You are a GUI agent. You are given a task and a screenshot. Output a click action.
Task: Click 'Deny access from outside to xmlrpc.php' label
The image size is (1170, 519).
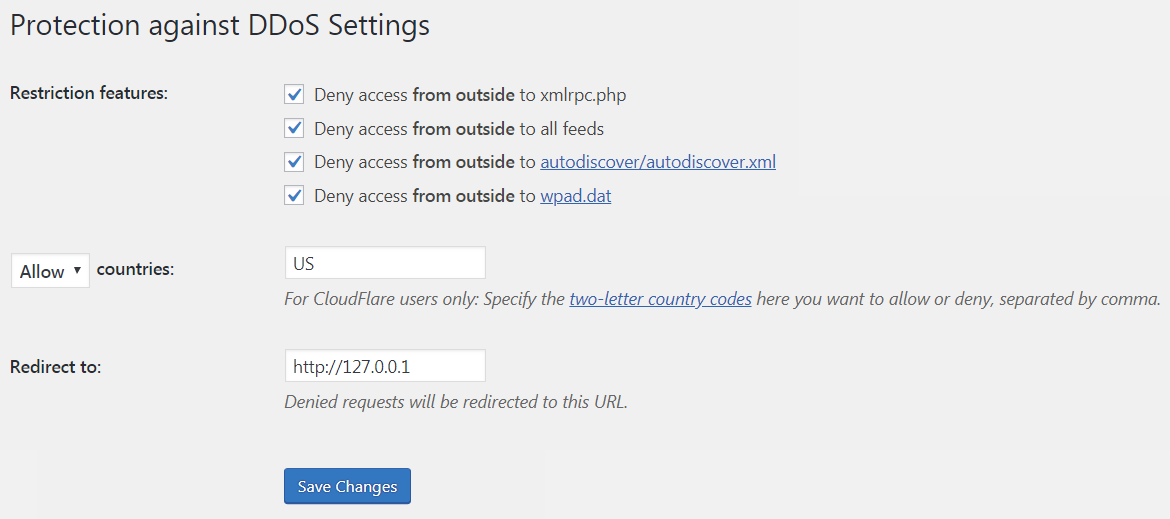click(x=470, y=95)
